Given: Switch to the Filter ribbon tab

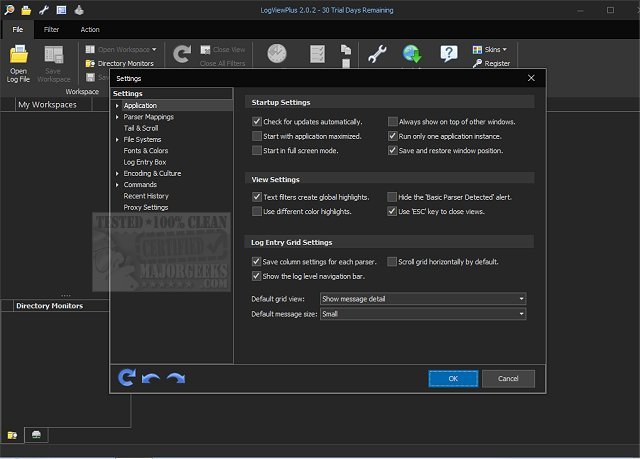Looking at the screenshot, I should point(51,30).
